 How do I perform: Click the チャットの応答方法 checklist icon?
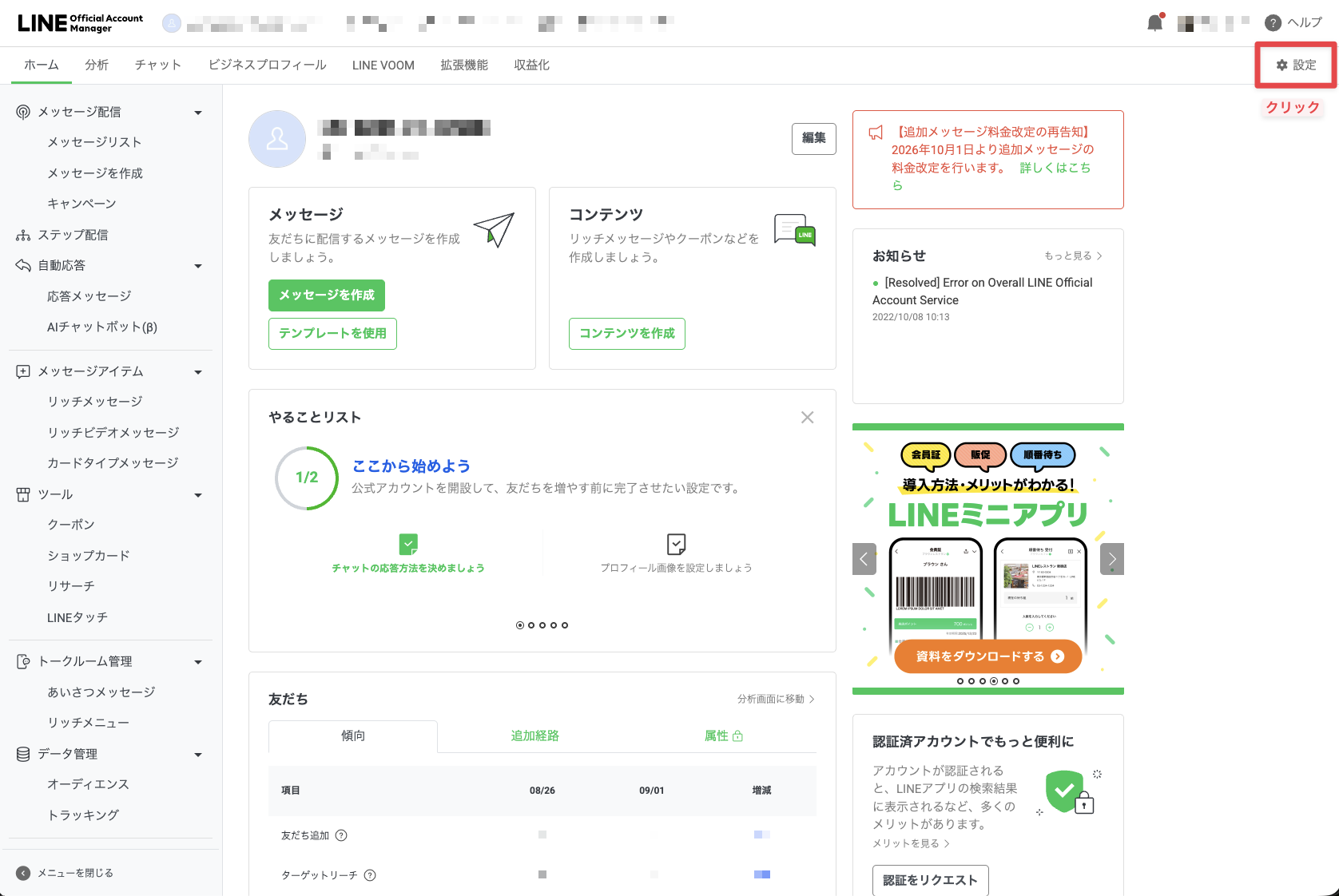tap(408, 545)
